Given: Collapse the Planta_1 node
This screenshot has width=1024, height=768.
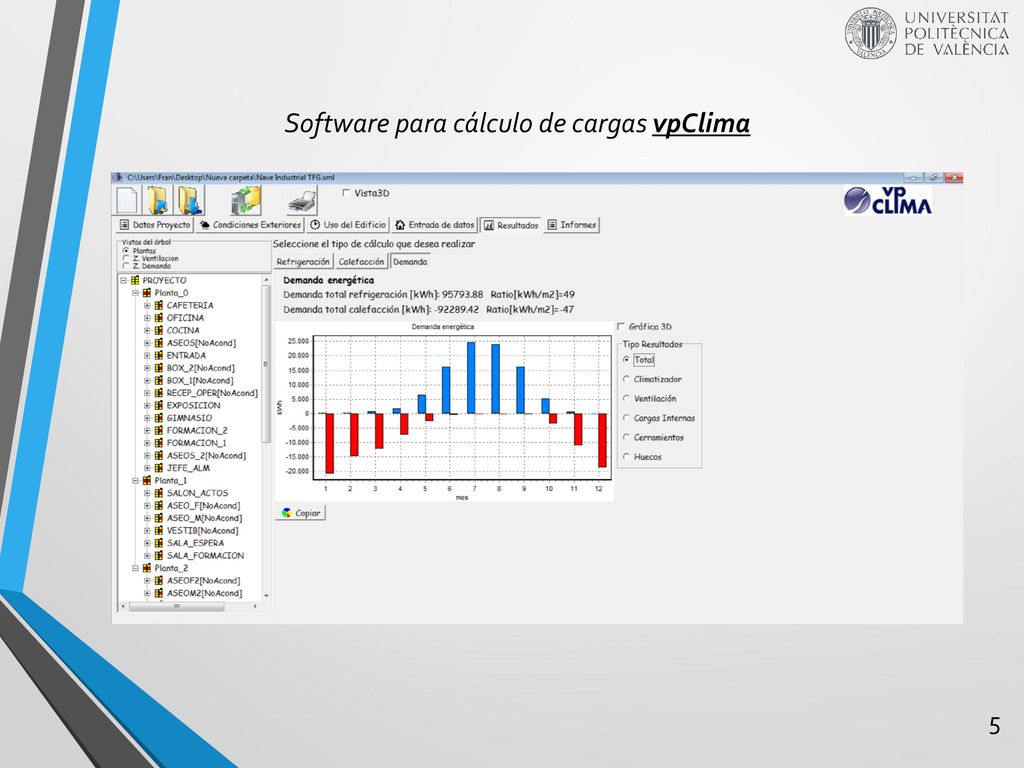Looking at the screenshot, I should (135, 480).
